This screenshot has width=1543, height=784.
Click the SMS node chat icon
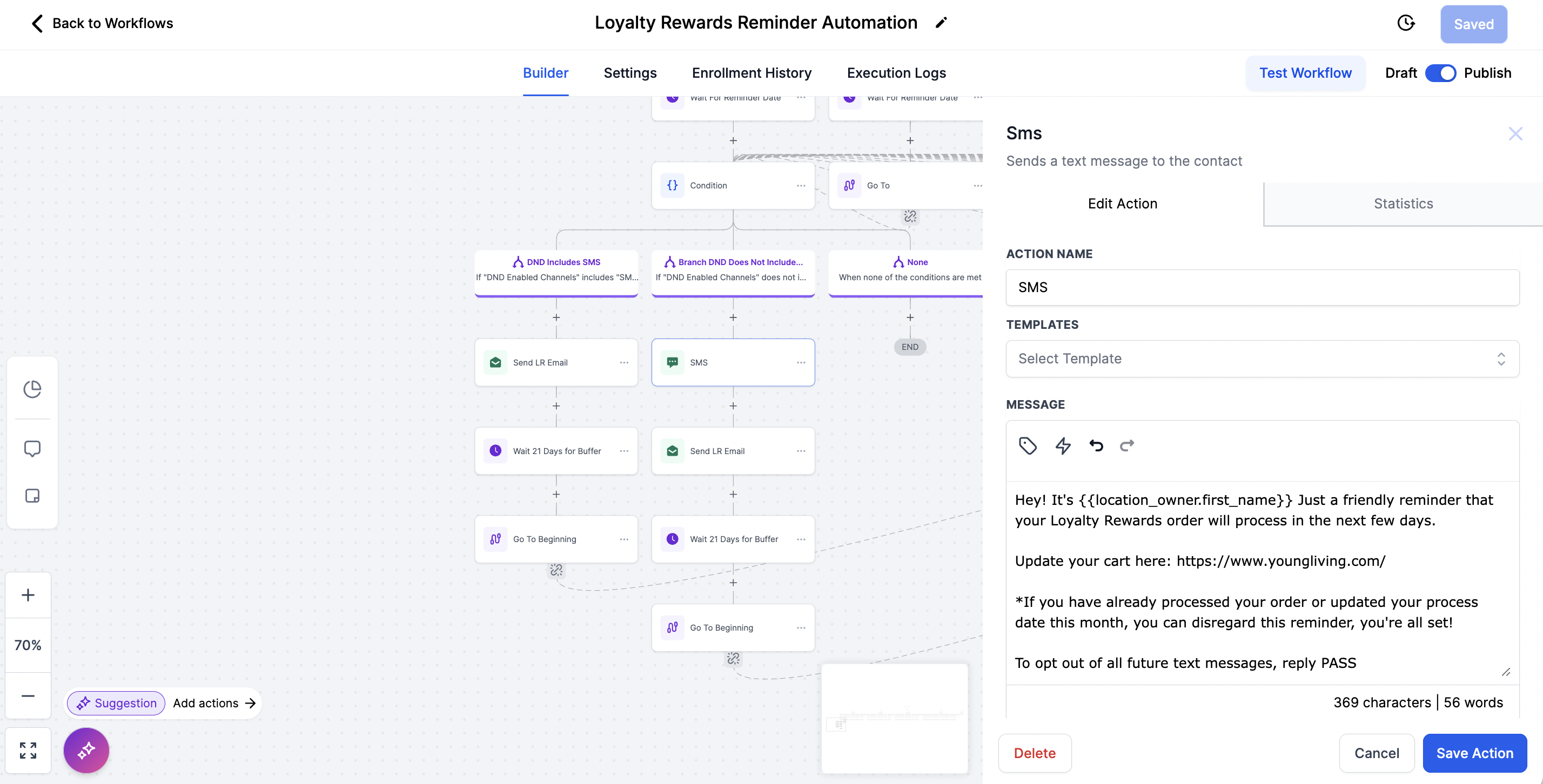point(673,363)
